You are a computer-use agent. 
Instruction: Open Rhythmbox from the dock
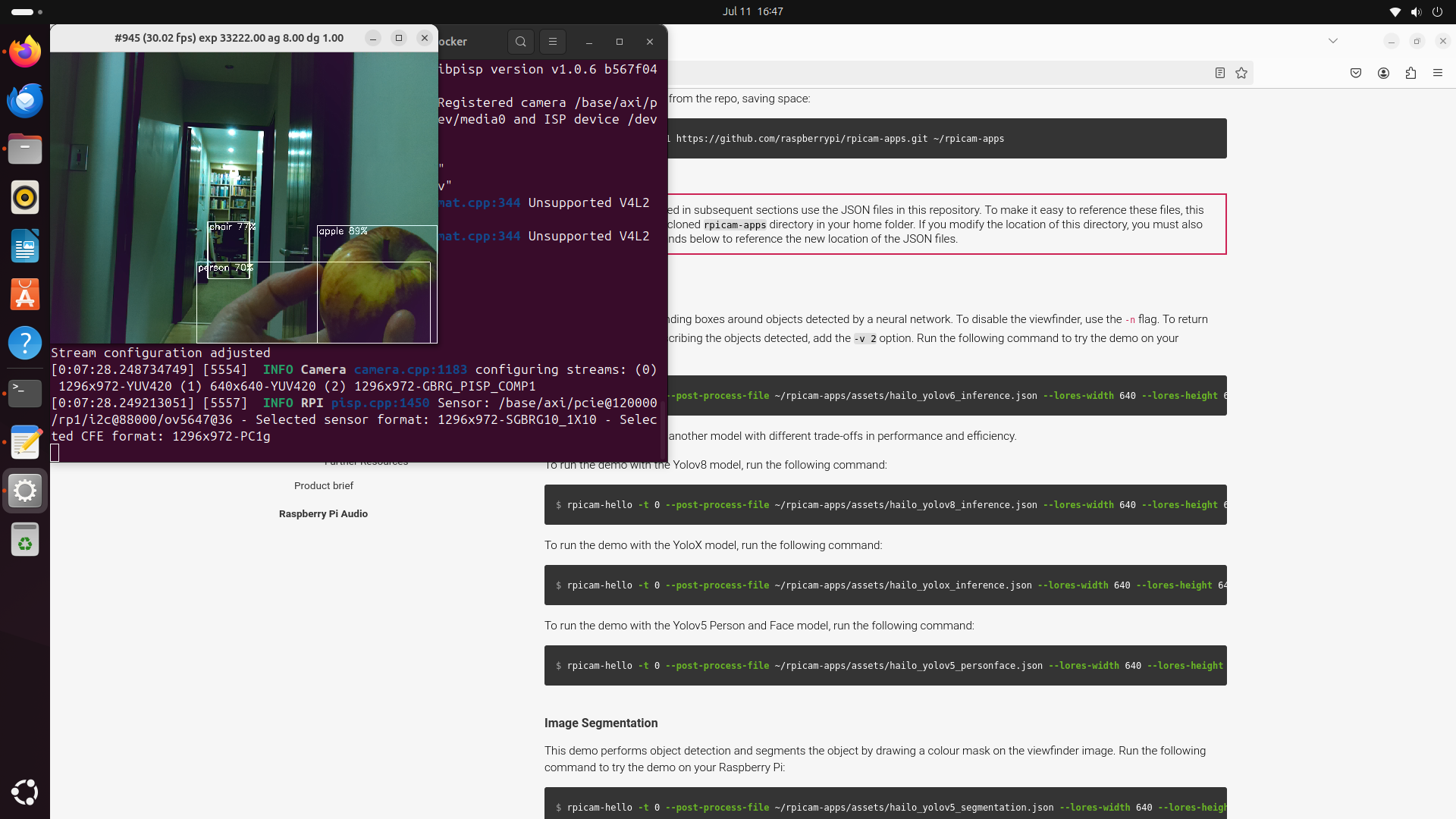25,197
